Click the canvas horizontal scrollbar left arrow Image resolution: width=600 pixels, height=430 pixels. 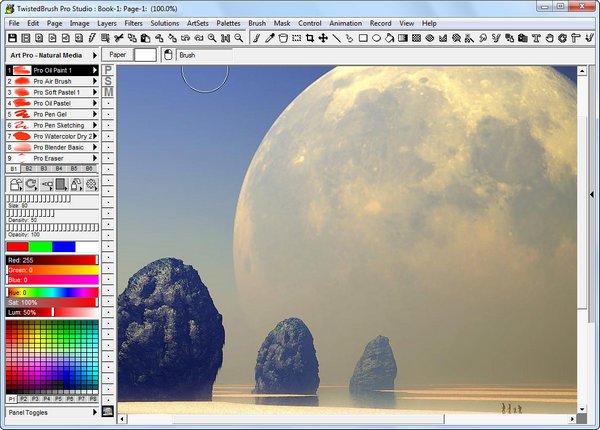[x=122, y=419]
